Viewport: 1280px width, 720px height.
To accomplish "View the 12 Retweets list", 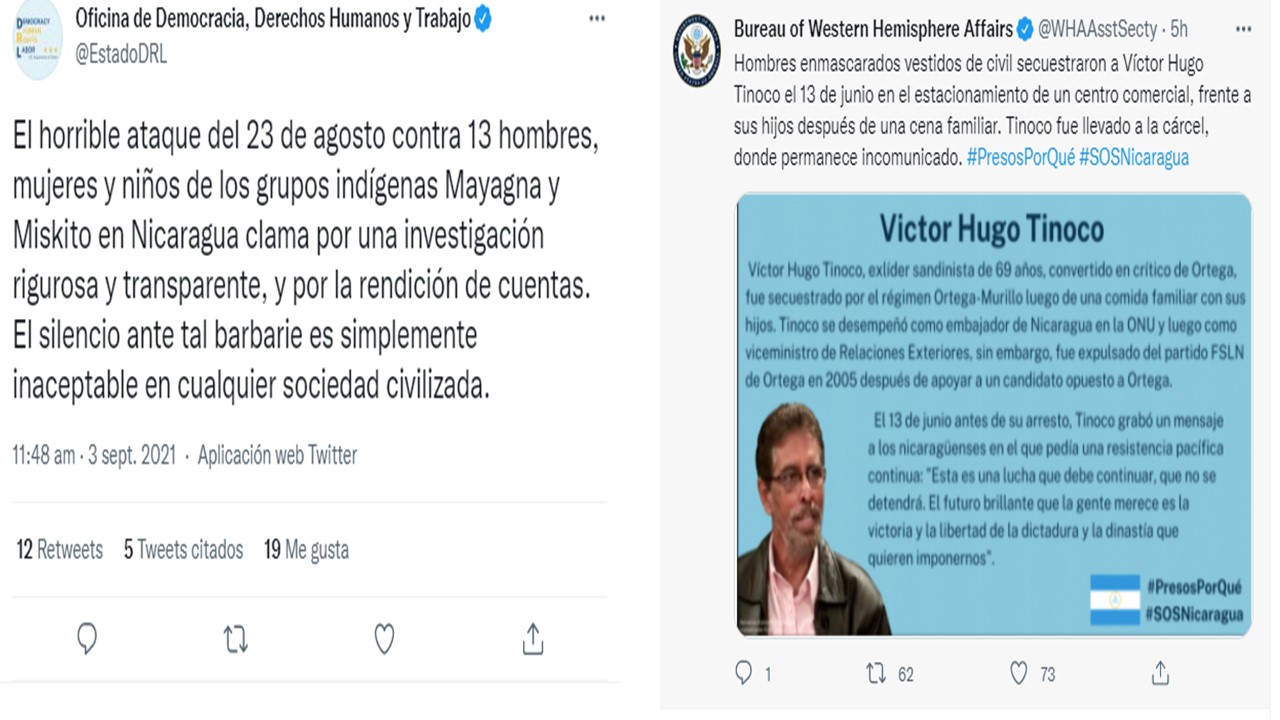I will (60, 549).
